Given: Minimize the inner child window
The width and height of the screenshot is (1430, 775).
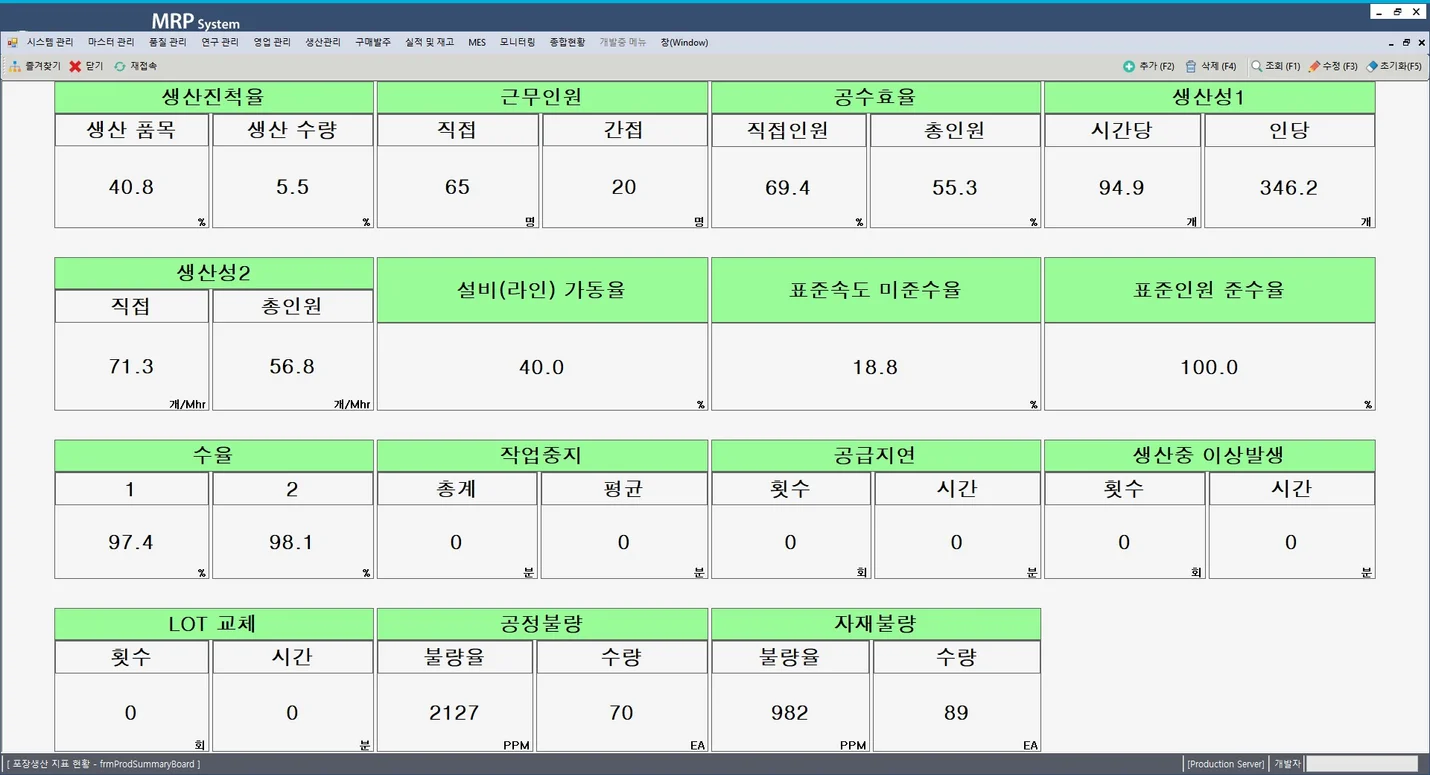Looking at the screenshot, I should (1391, 43).
